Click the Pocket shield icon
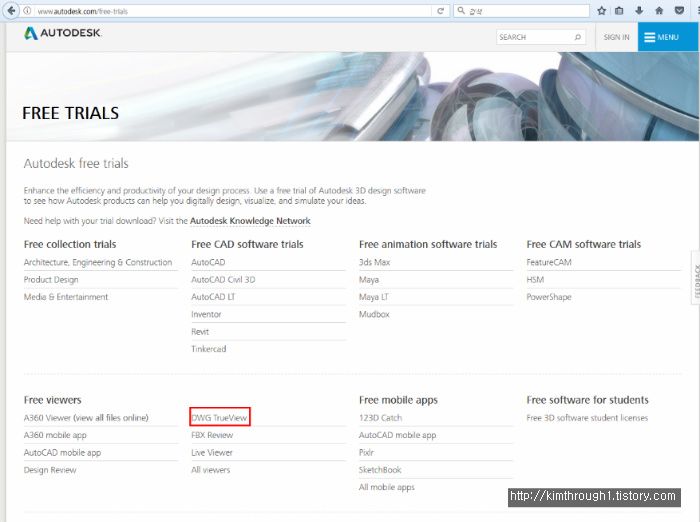Viewport: 700px width, 522px height. (679, 11)
